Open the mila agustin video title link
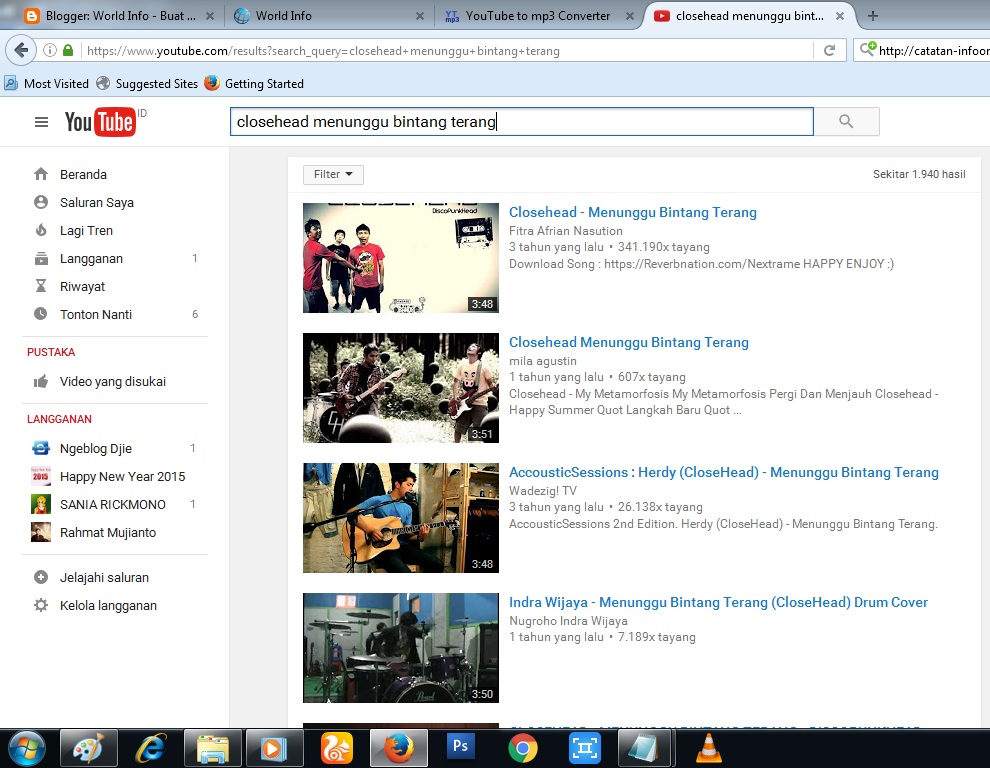The image size is (990, 768). tap(629, 342)
